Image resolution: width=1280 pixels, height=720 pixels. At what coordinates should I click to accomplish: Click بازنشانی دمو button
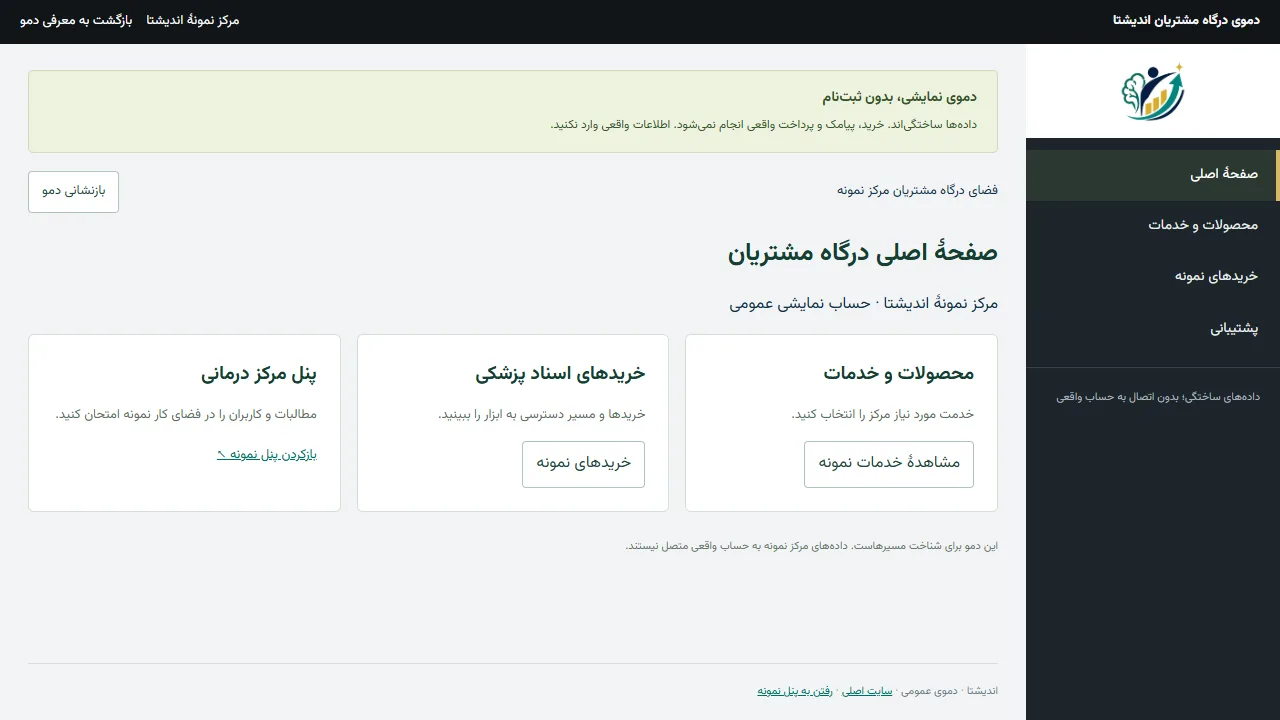click(x=73, y=192)
